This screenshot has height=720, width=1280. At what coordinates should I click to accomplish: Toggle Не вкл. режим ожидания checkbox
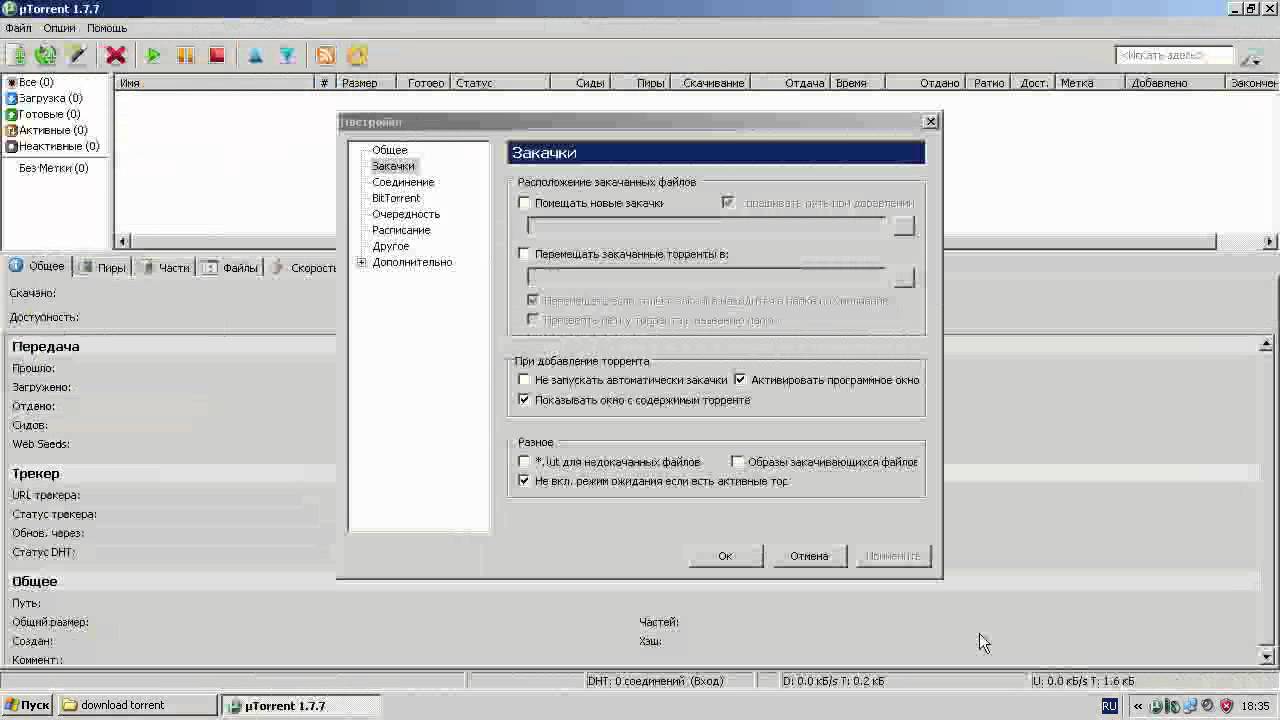coord(524,481)
